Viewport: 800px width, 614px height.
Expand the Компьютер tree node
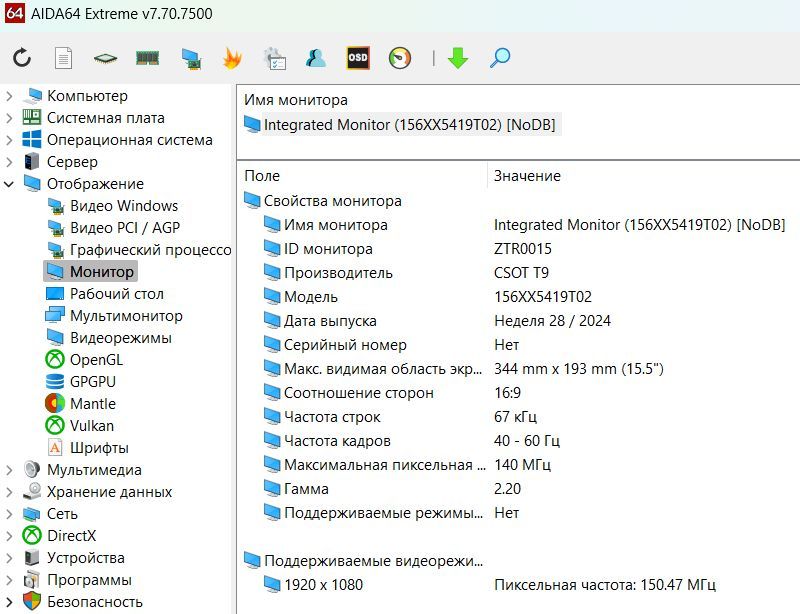(9, 96)
